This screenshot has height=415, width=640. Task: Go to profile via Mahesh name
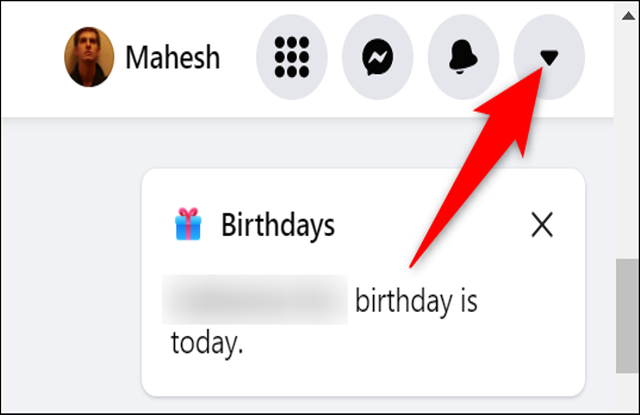point(173,58)
